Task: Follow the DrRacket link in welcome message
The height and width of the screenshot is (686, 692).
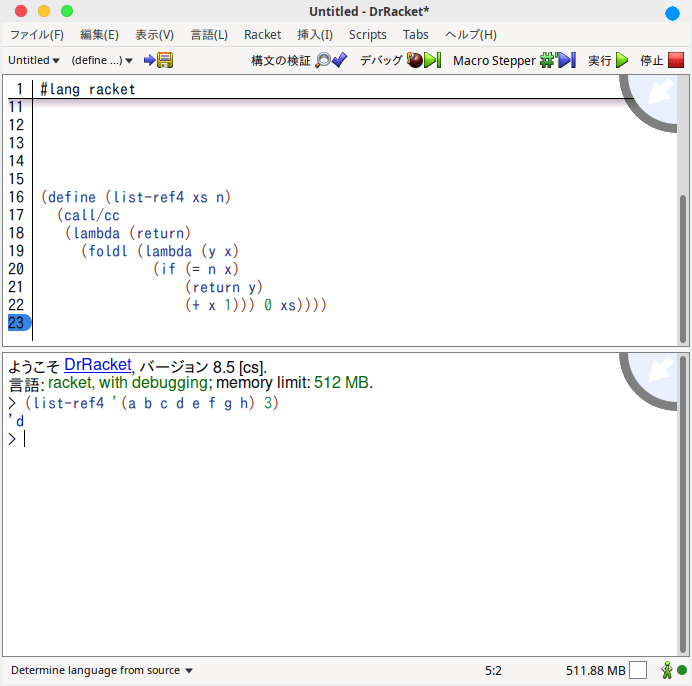Action: [x=98, y=365]
